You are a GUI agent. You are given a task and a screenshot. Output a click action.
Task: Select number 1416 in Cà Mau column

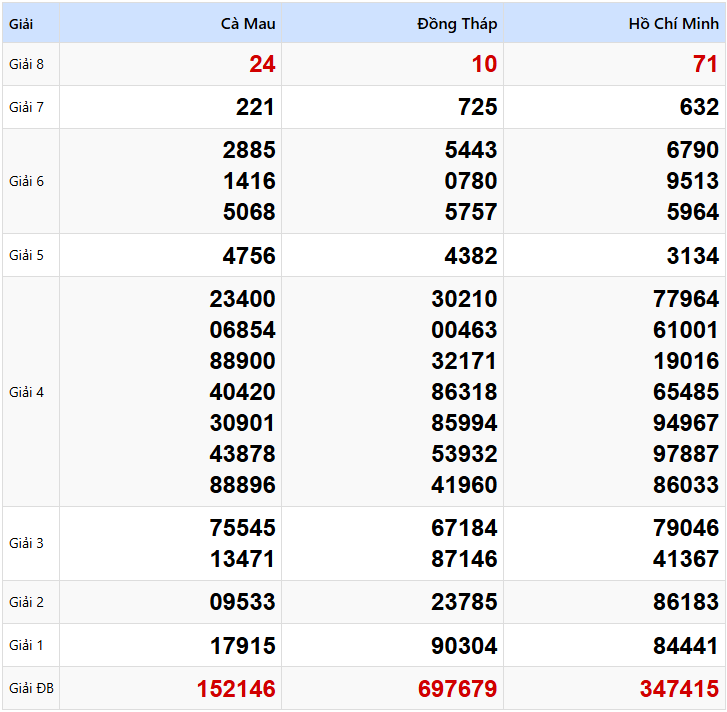click(x=249, y=181)
